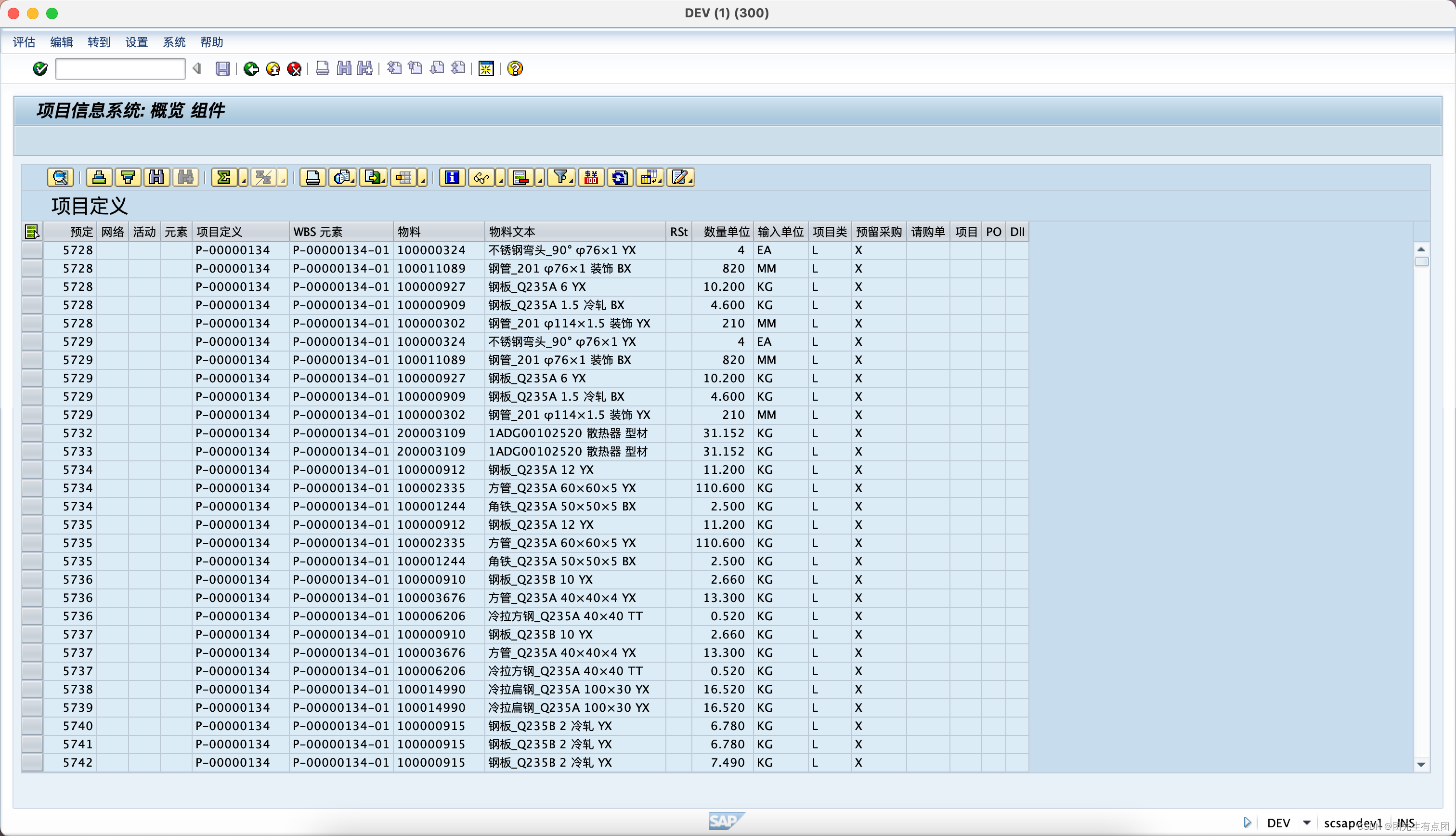Check the row selector for reservation 5742

[32, 762]
